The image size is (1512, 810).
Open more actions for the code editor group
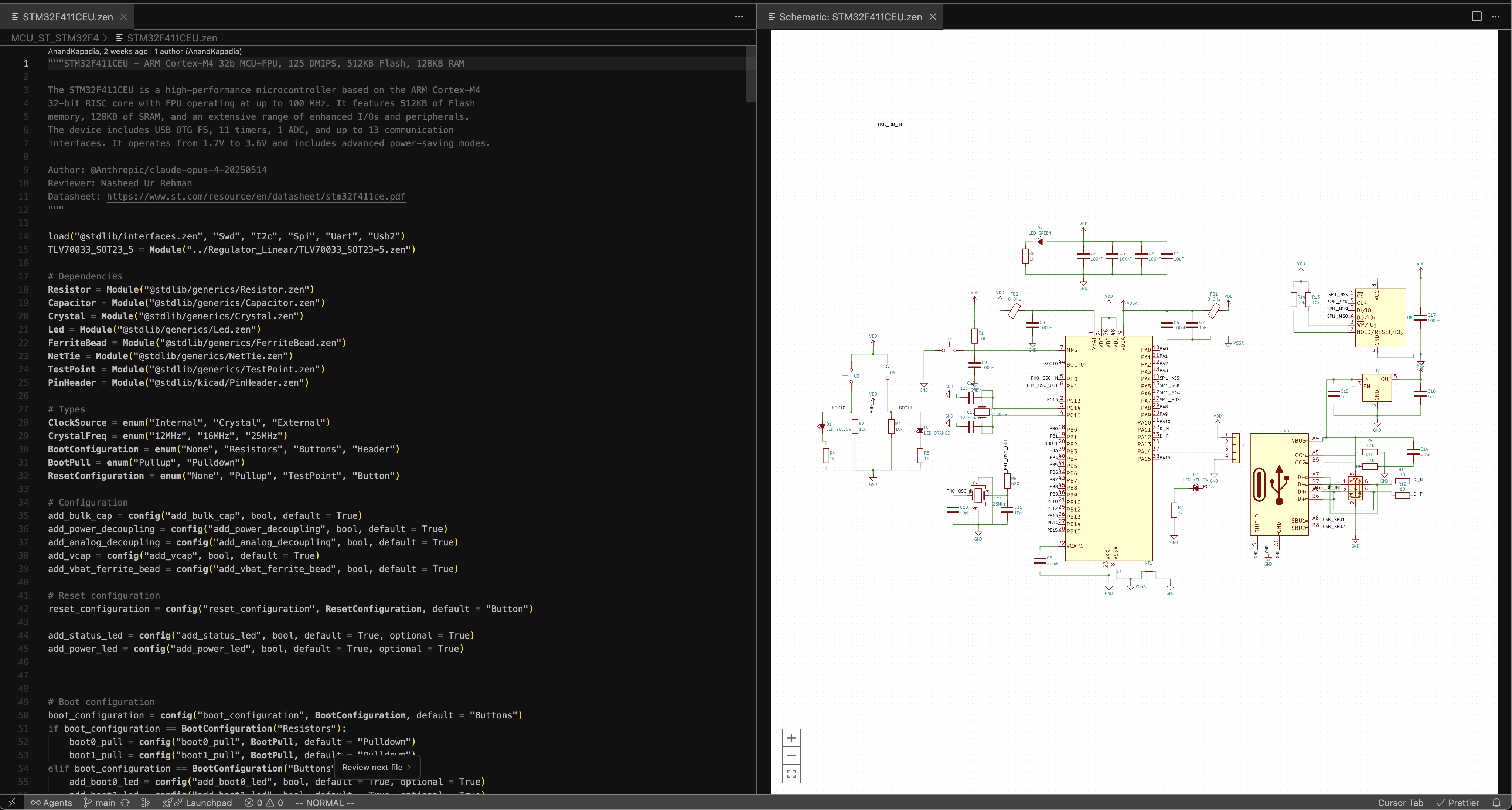click(738, 16)
